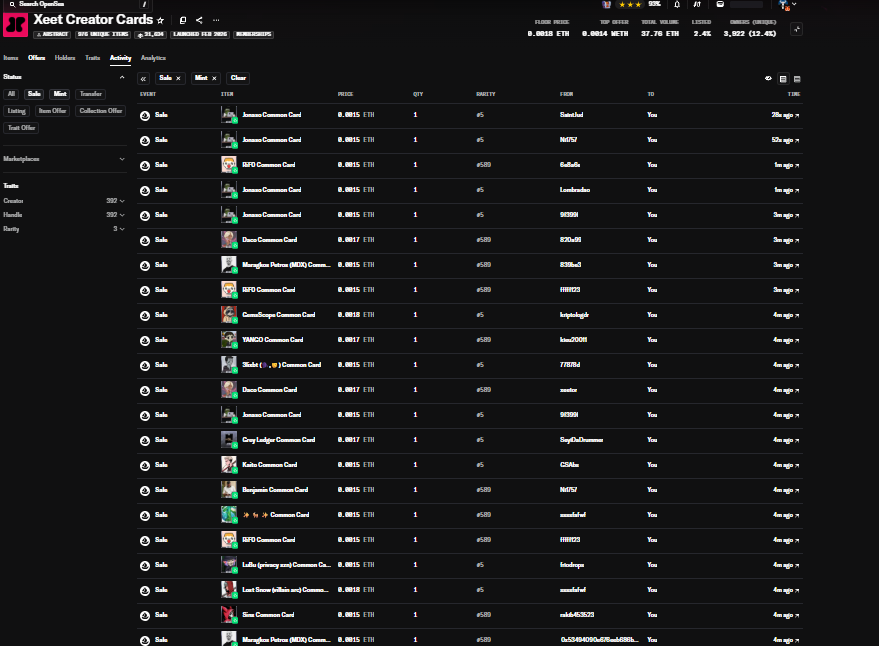This screenshot has height=646, width=879.
Task: Enable the Collection Offer status filter
Action: tap(101, 111)
